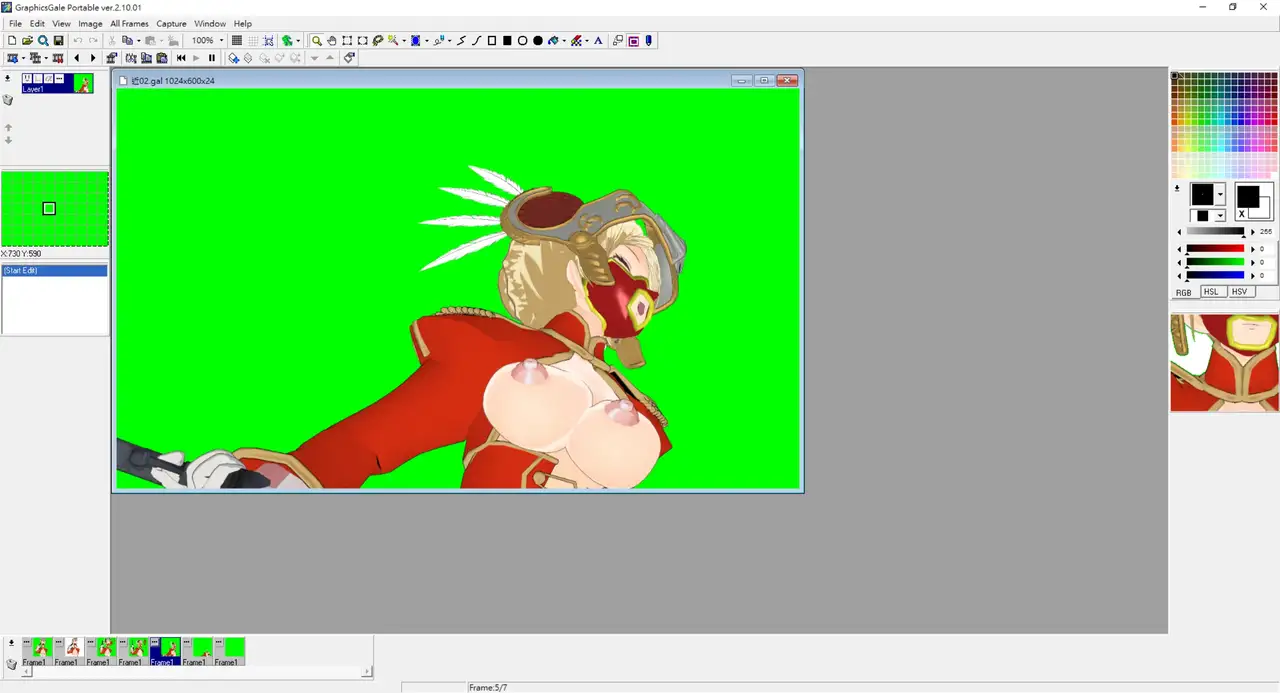Expand the pen shape dropdown arrow
1280x693 pixels.
click(1220, 216)
